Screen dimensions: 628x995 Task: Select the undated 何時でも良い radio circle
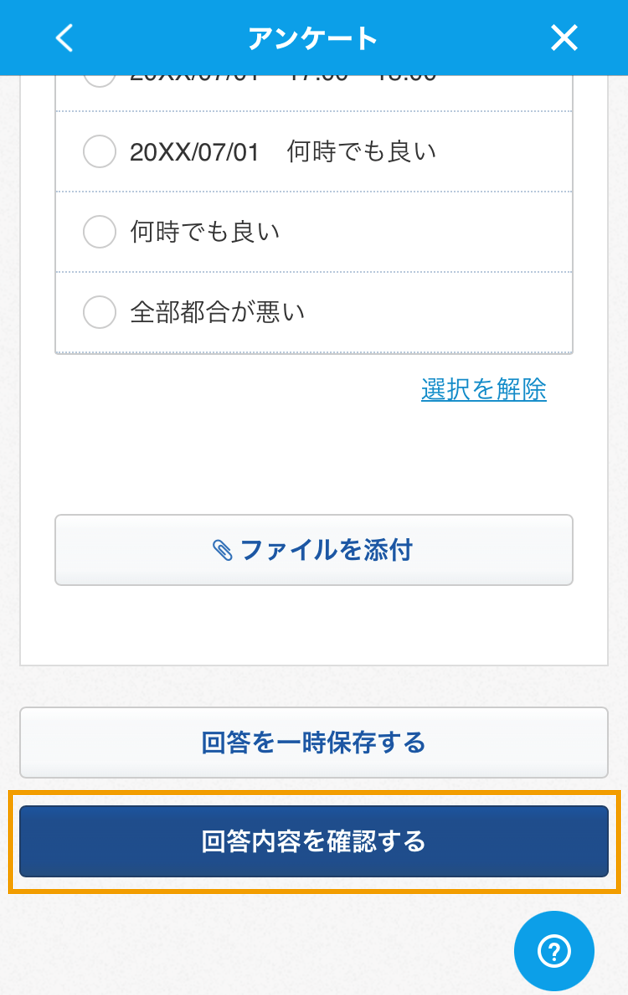point(100,231)
